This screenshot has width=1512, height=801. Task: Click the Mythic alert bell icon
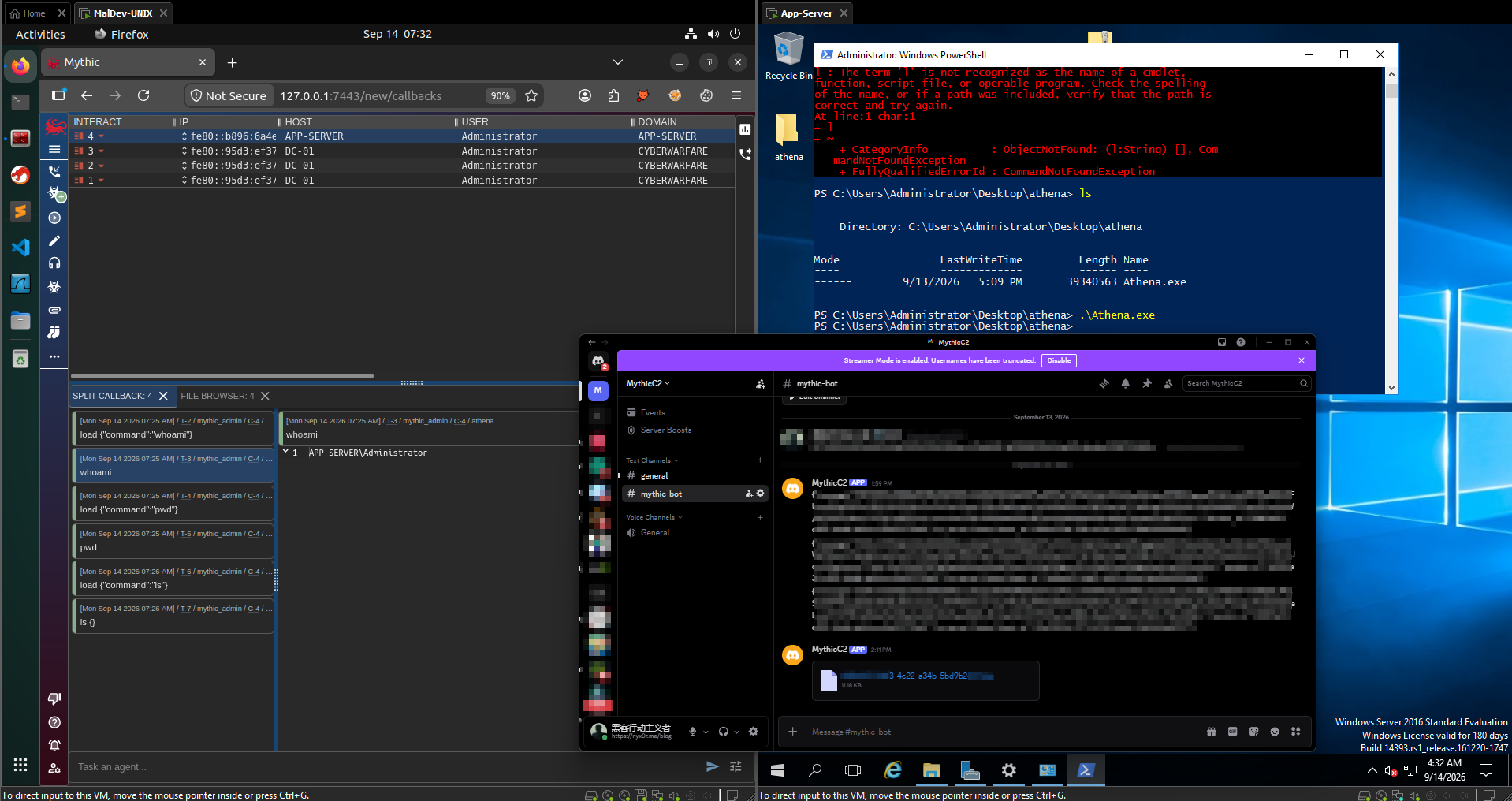[54, 745]
